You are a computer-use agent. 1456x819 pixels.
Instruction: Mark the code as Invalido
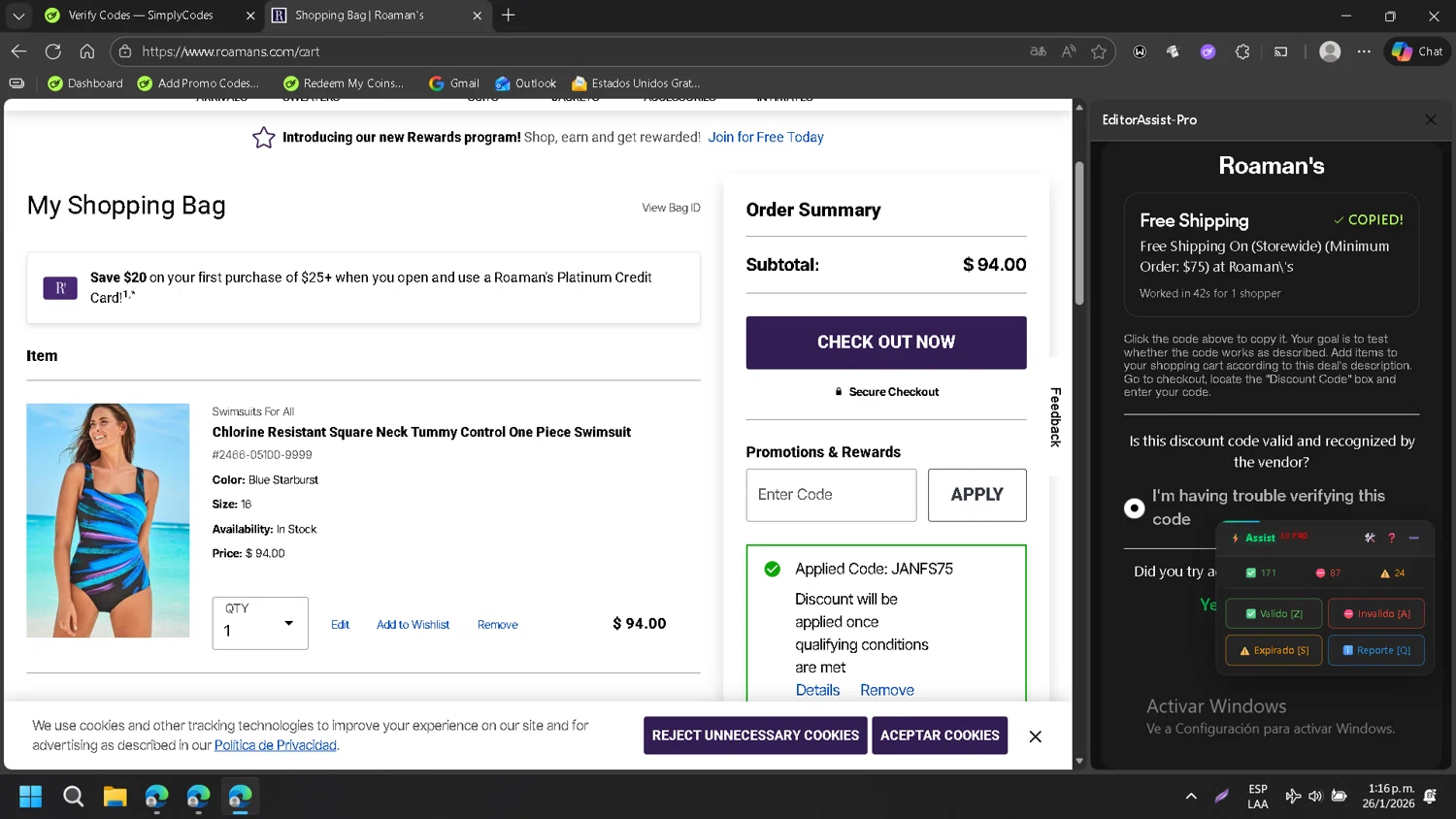1376,613
